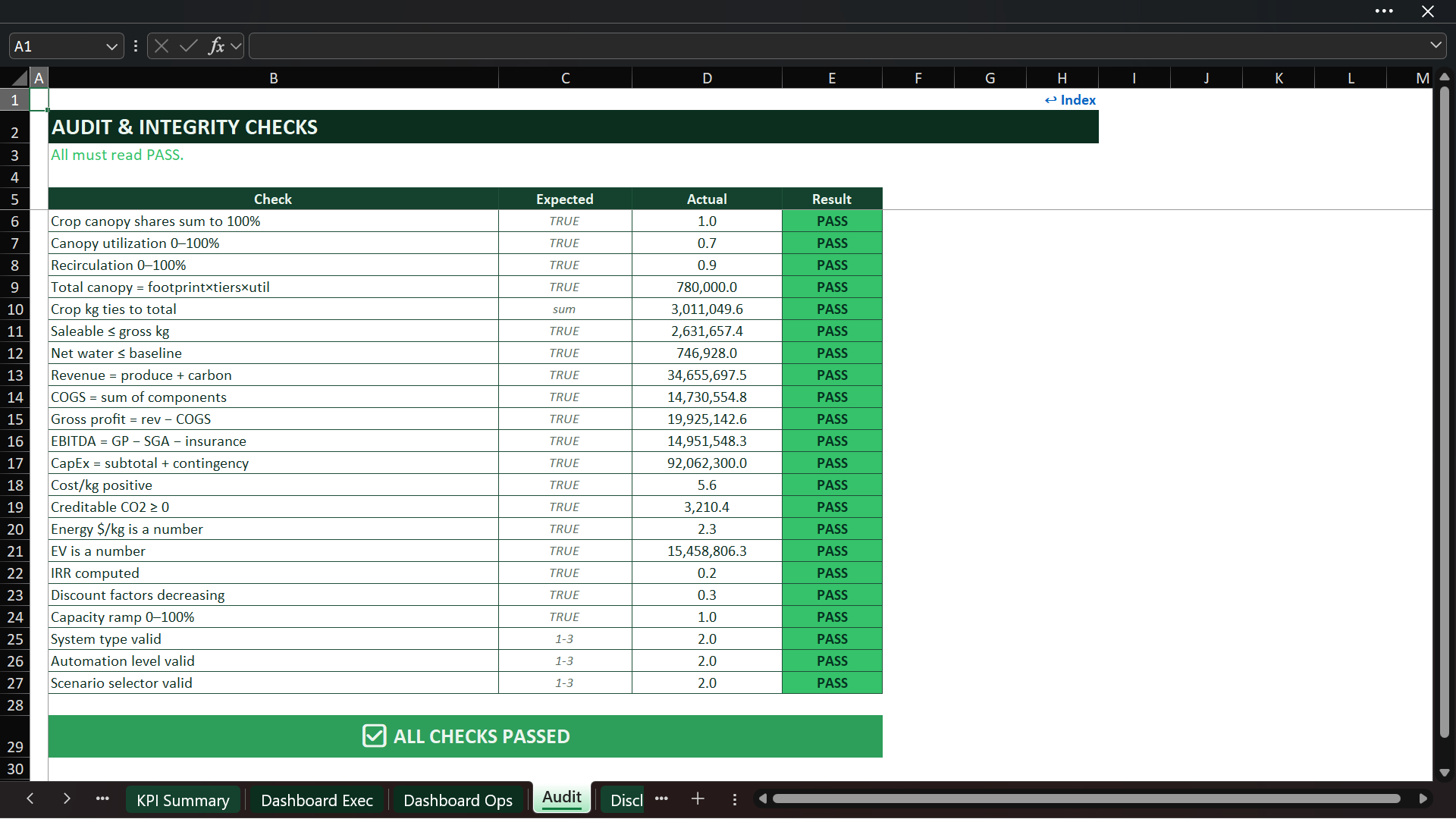
Task: Select the actual value 3,011,049.6
Action: (707, 309)
